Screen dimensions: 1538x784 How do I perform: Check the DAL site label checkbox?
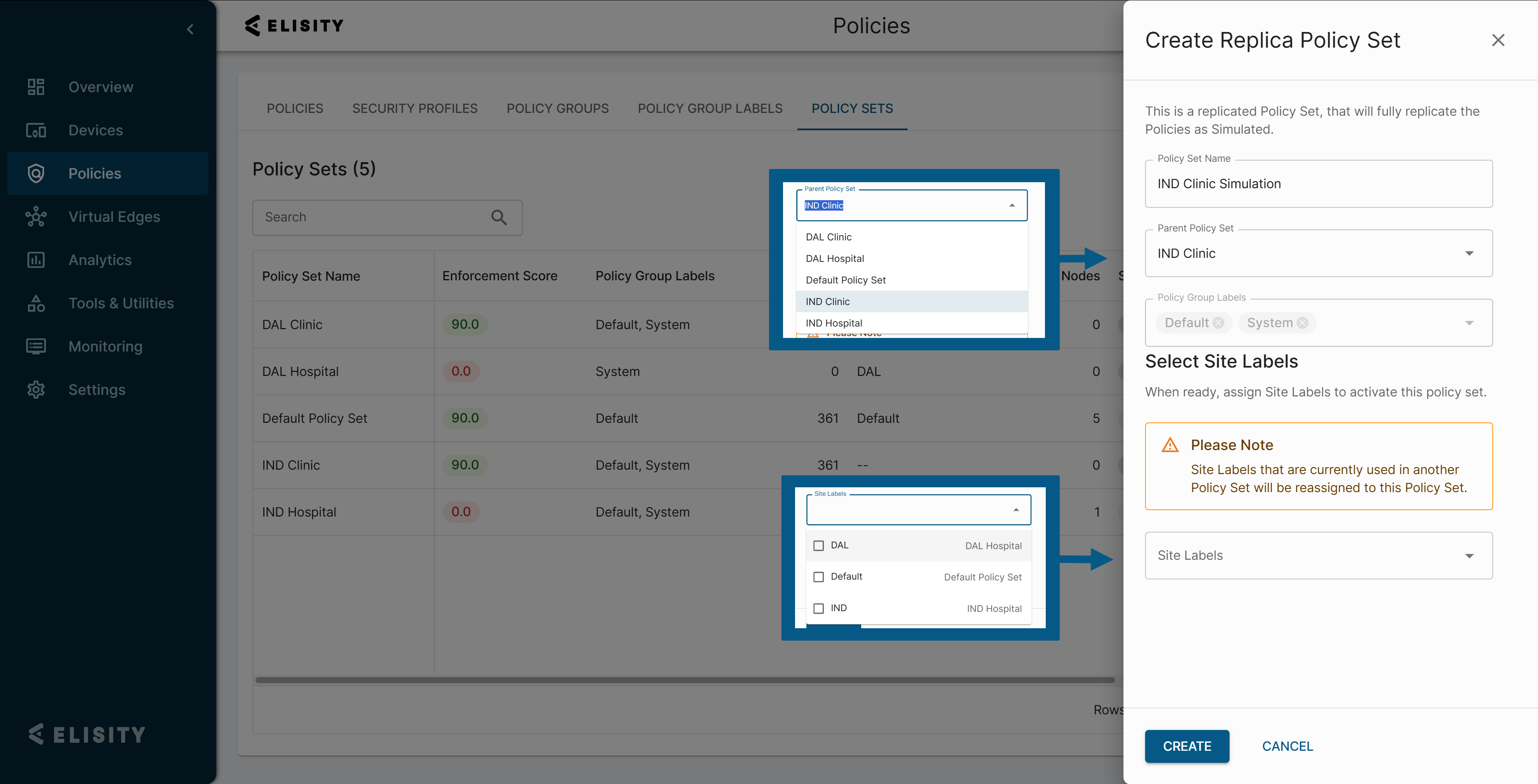pos(819,546)
